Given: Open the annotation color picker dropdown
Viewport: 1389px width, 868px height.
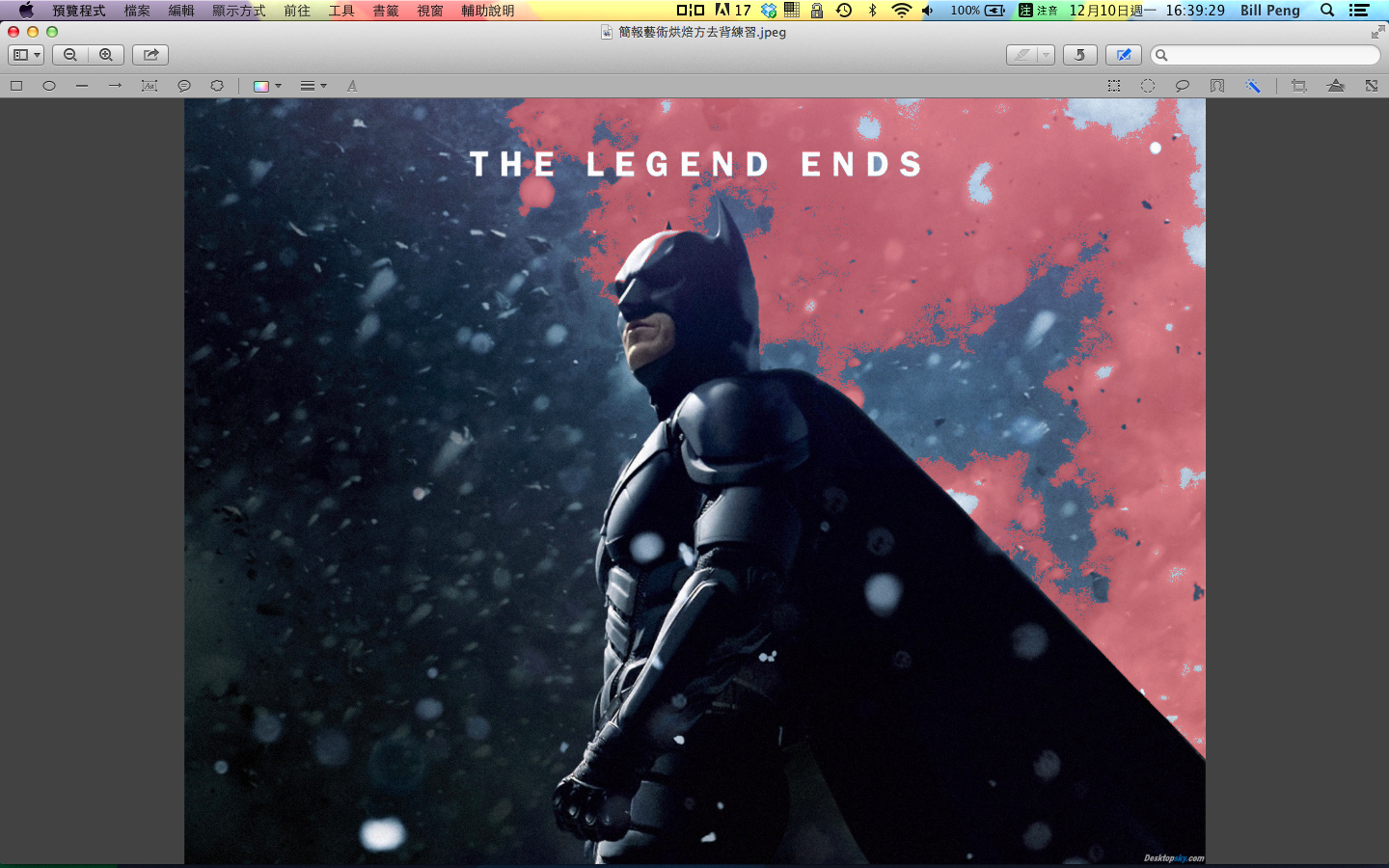Looking at the screenshot, I should click(x=267, y=86).
